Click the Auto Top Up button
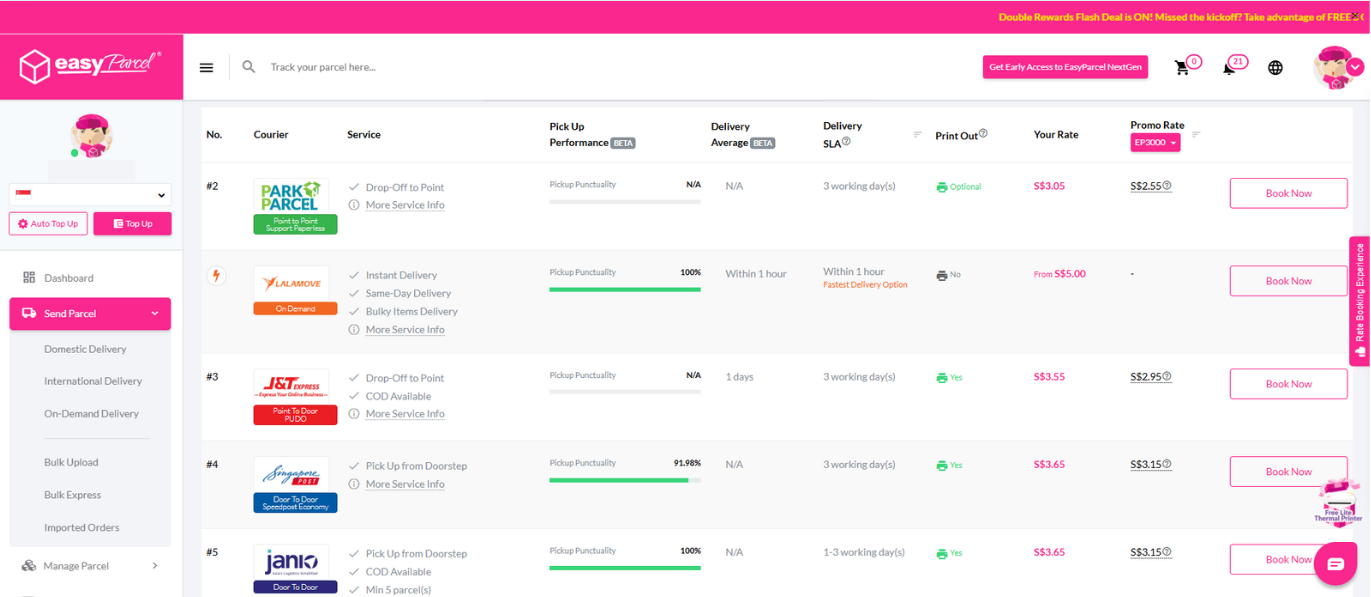1371x597 pixels. (48, 224)
